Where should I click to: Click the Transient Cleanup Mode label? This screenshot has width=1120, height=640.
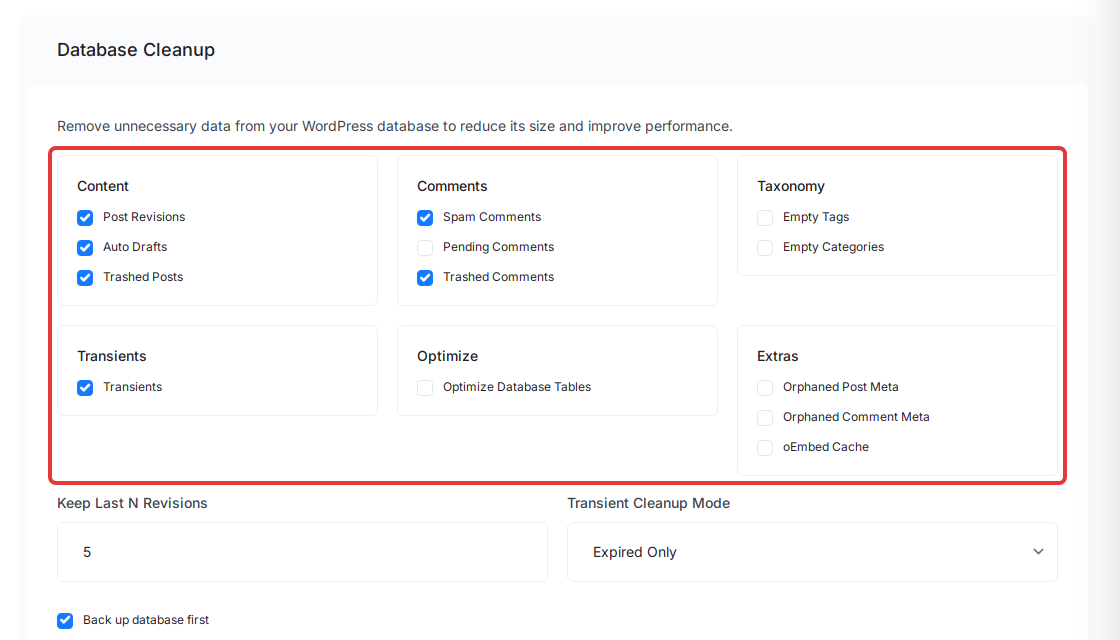[649, 503]
